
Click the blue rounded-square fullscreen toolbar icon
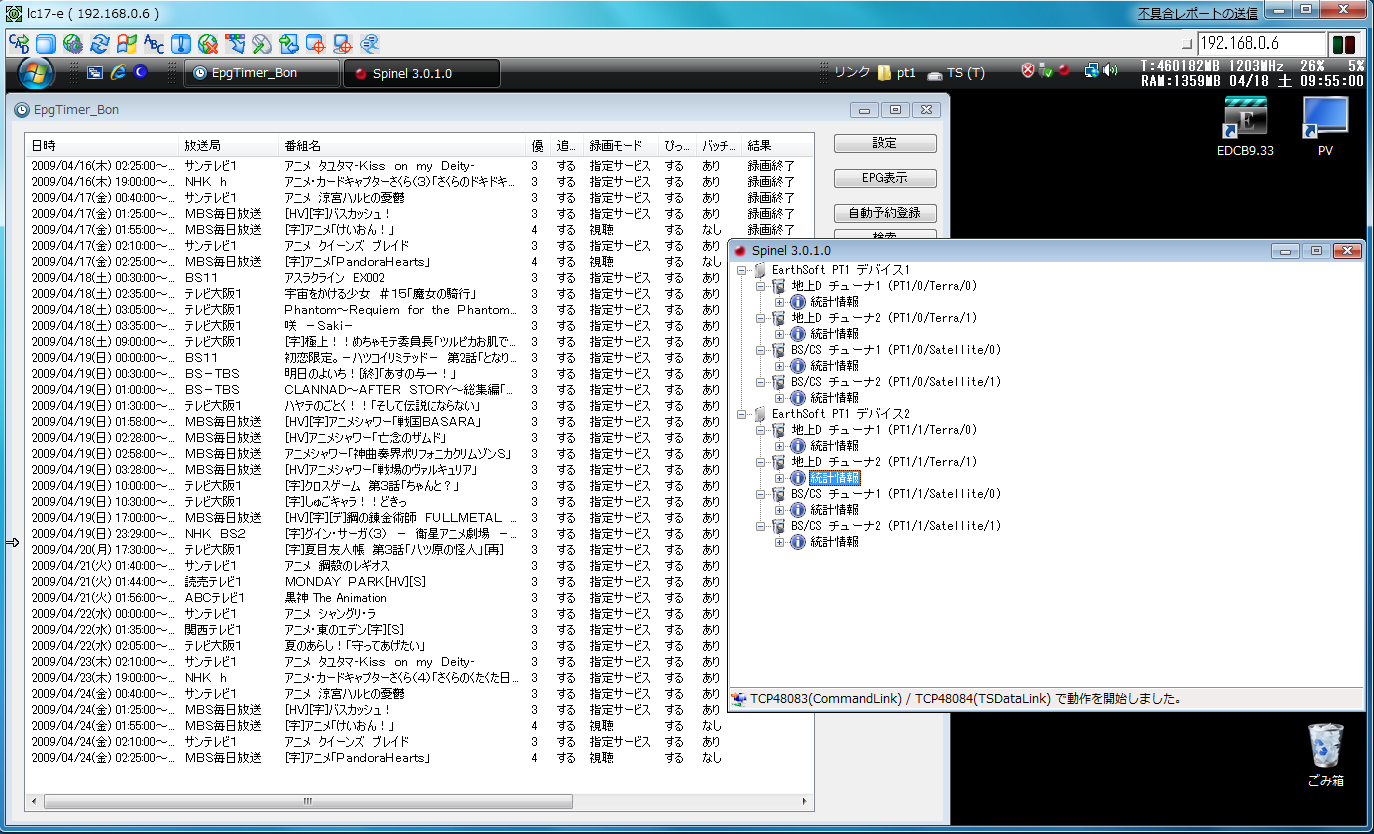46,44
